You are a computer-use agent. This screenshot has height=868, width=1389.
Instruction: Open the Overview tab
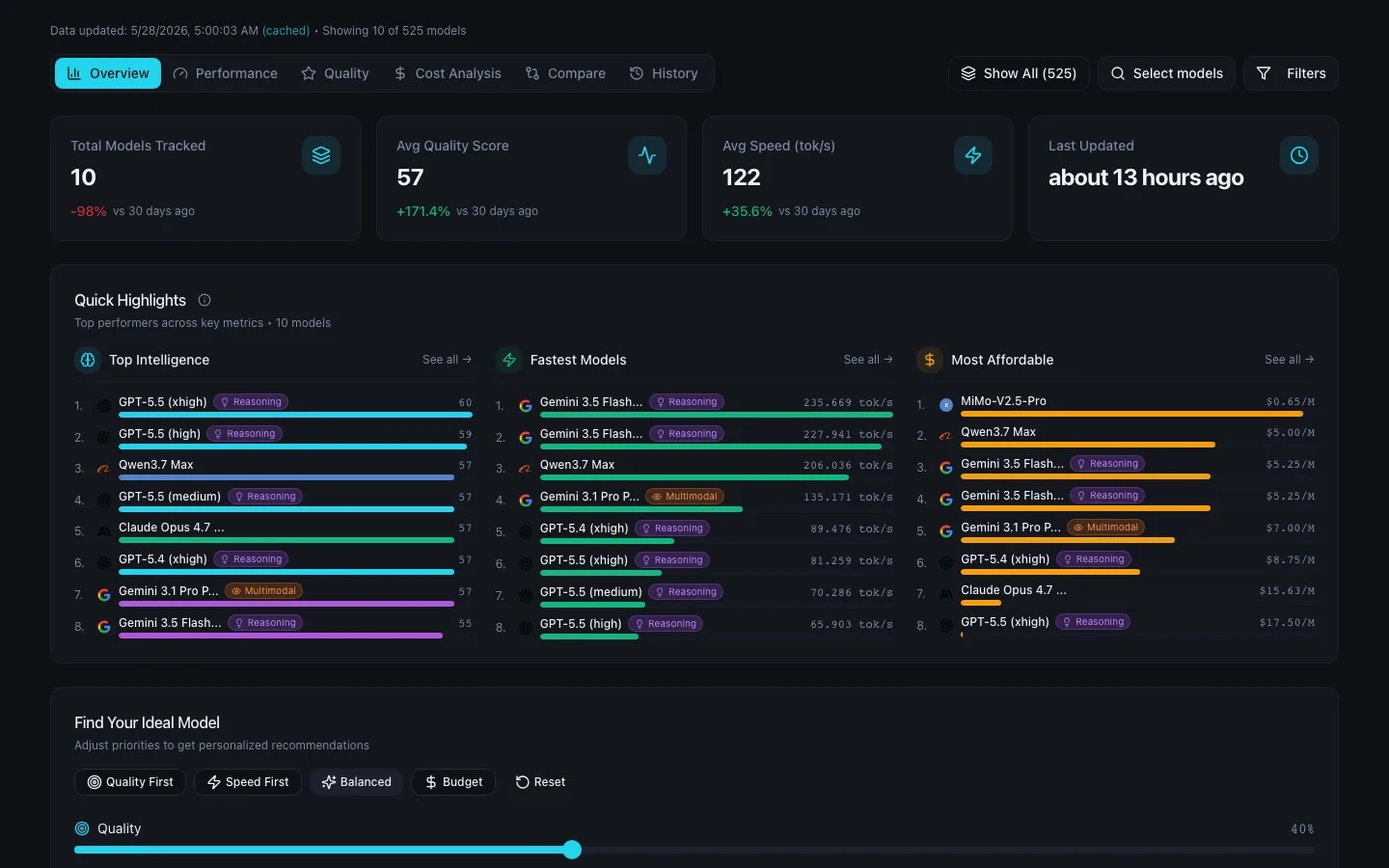point(108,73)
